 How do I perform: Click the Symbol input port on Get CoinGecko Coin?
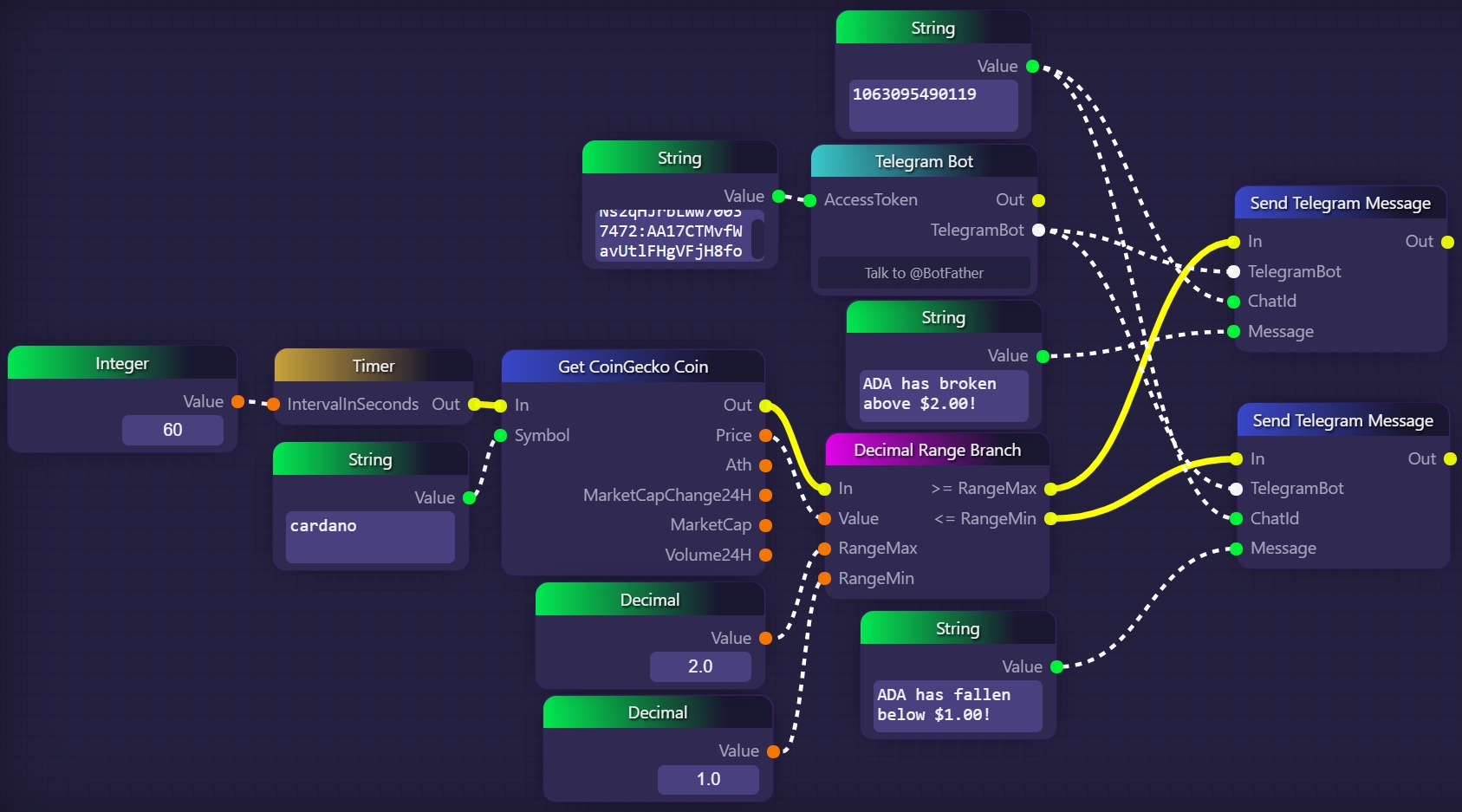[501, 436]
